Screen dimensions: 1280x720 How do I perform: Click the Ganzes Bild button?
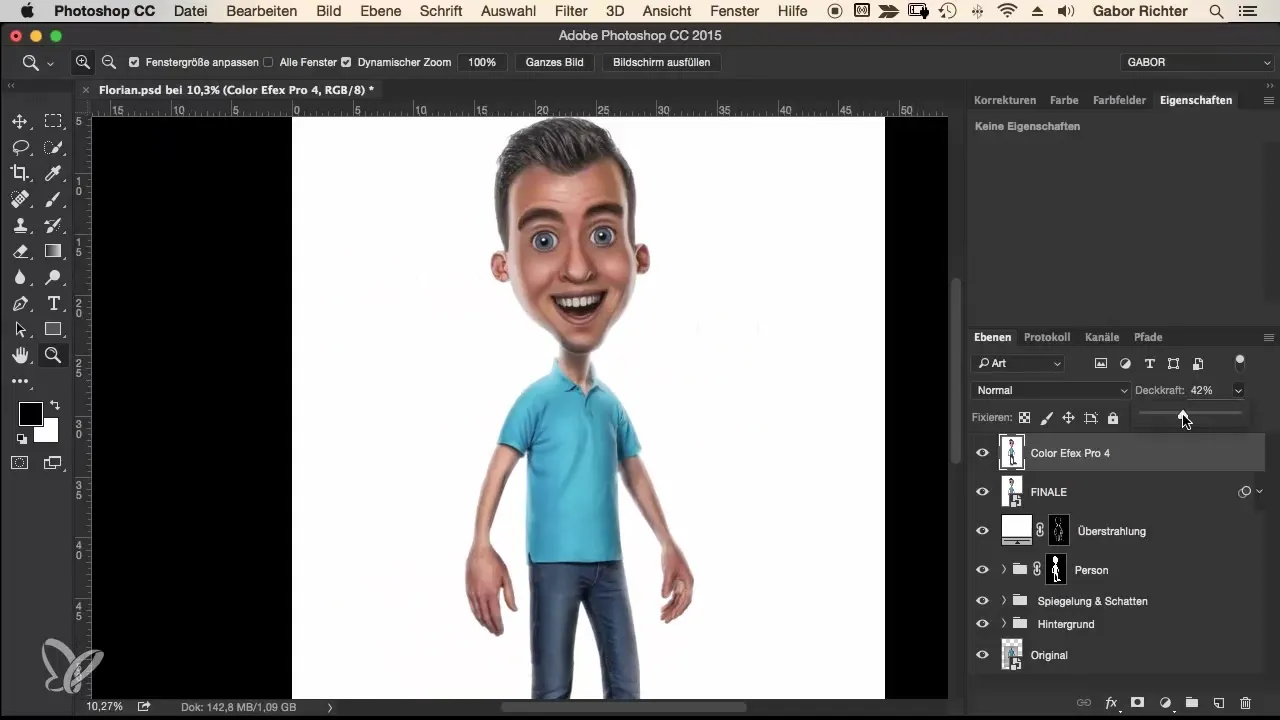pos(555,62)
